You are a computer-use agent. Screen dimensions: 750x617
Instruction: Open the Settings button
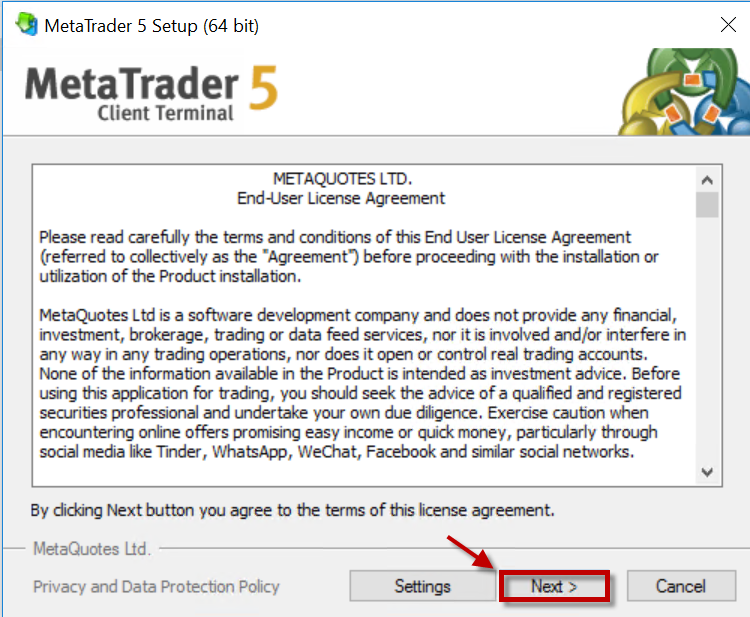tap(422, 586)
